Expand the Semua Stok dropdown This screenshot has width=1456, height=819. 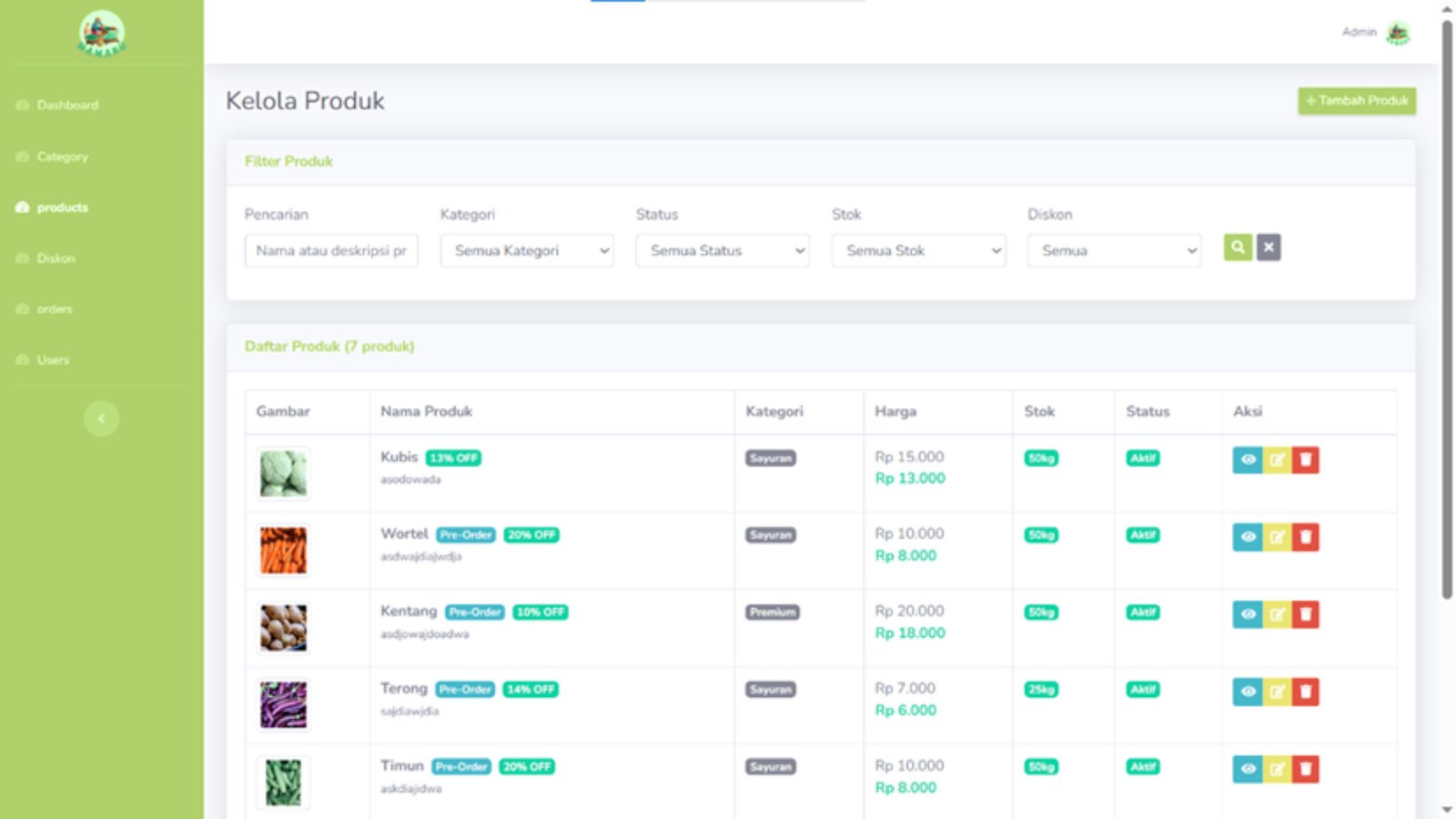tap(918, 251)
